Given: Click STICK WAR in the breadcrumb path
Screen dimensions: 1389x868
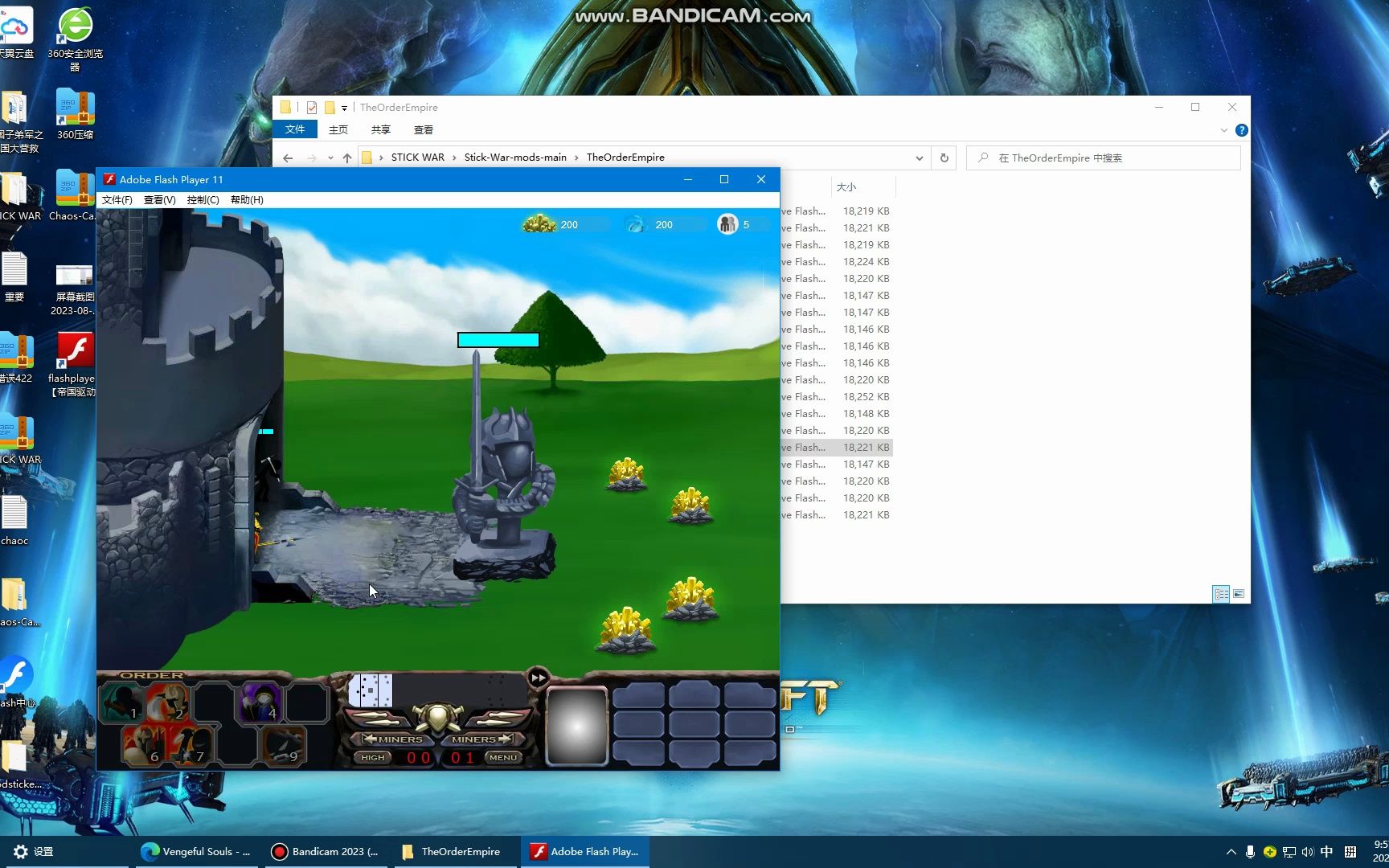Looking at the screenshot, I should click(x=417, y=158).
